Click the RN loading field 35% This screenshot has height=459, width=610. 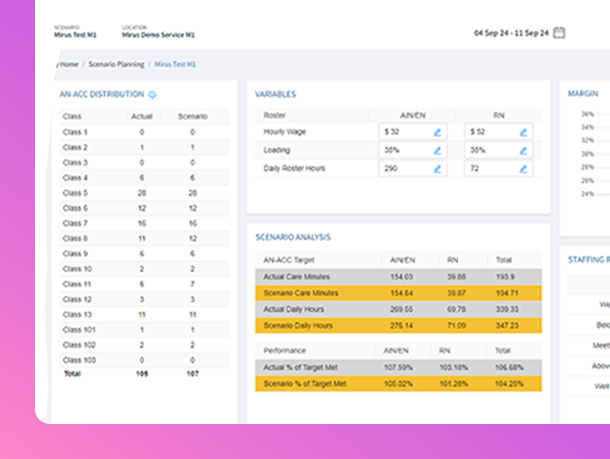click(499, 150)
